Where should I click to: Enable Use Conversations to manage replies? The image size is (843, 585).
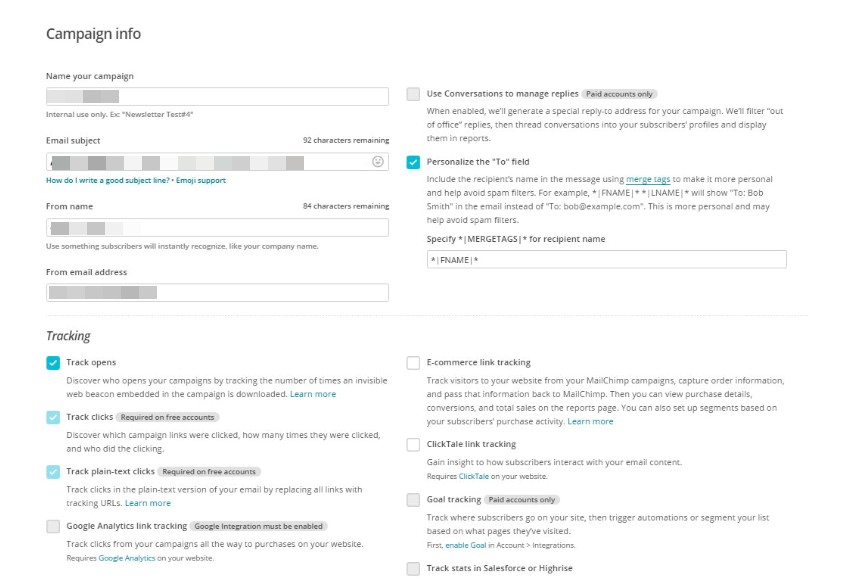413,94
